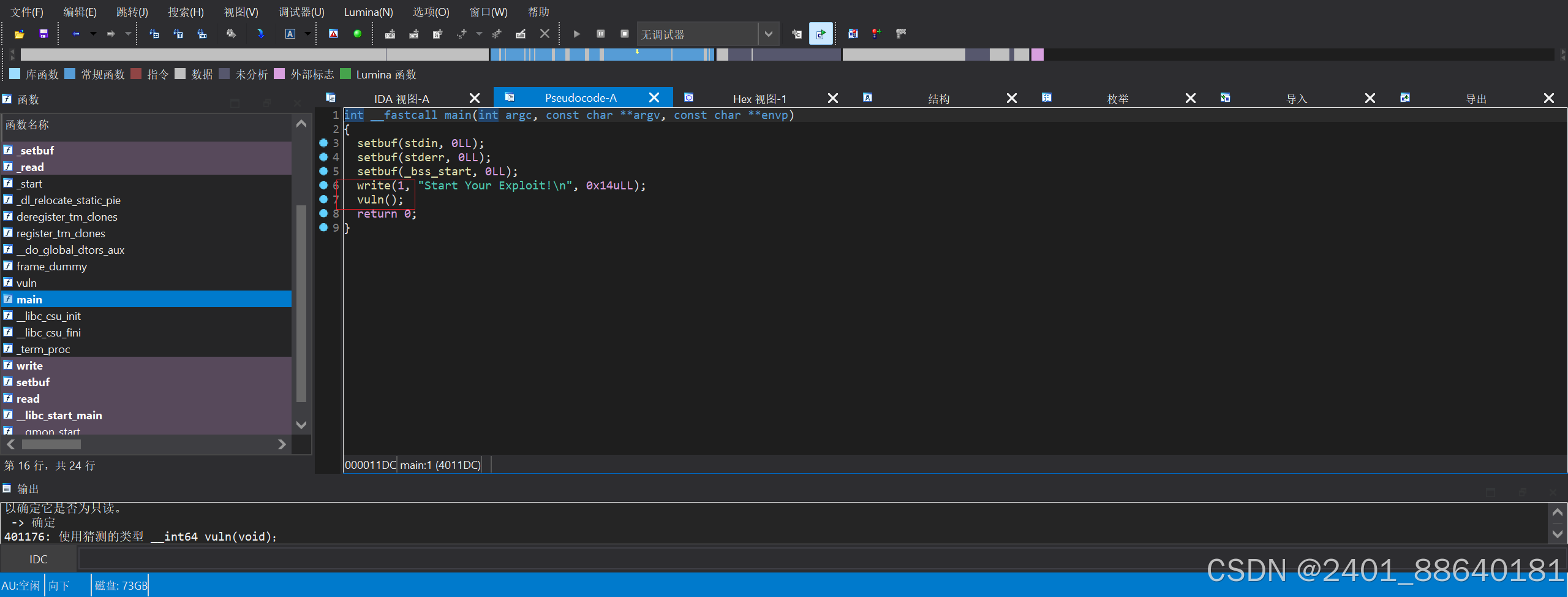Switch to the 枚举 tab
The height and width of the screenshot is (597, 1568).
(1118, 99)
